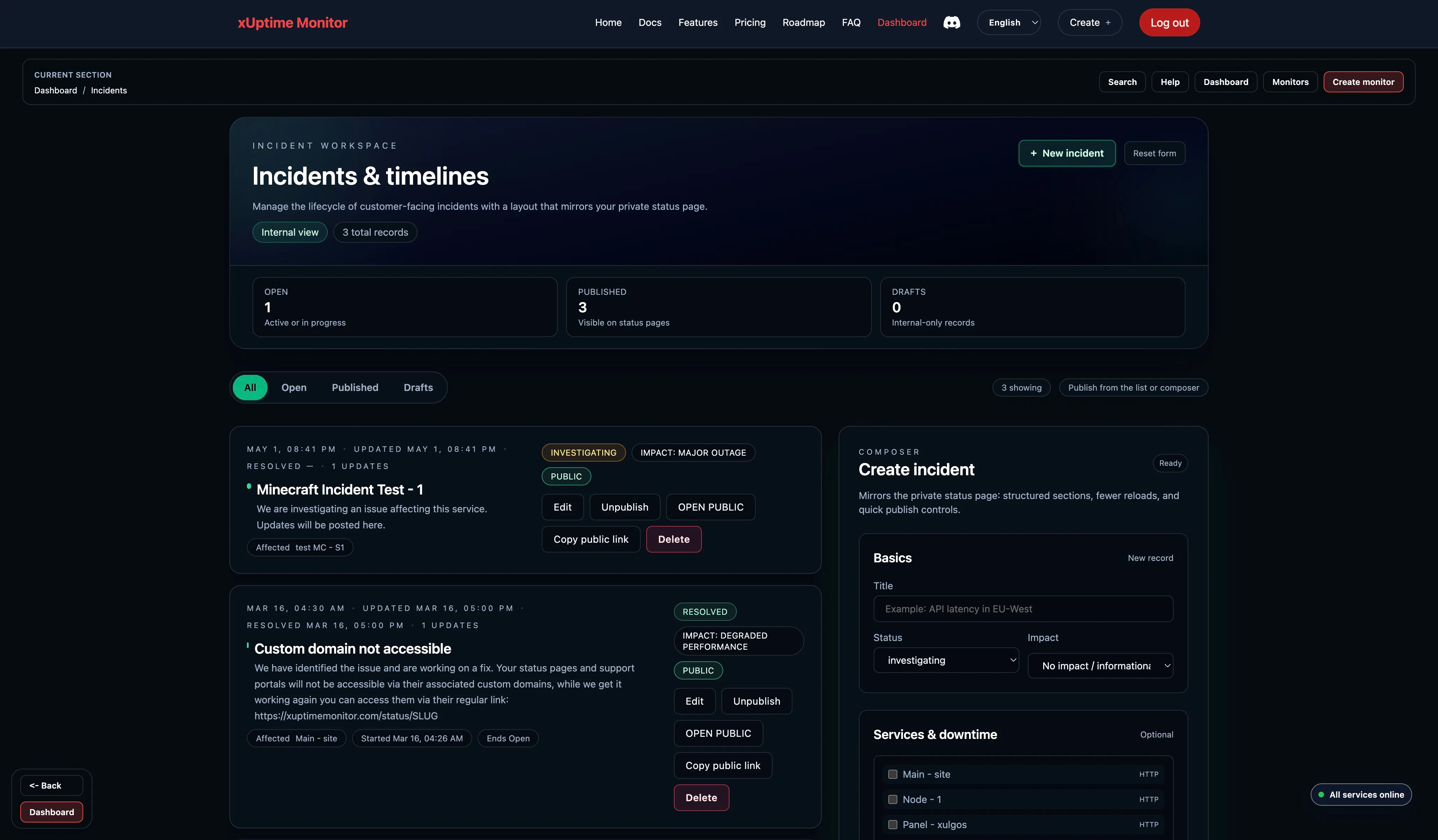Screen dimensions: 1438x840
Task: Switch to the Published filter tab
Action: tap(355, 387)
